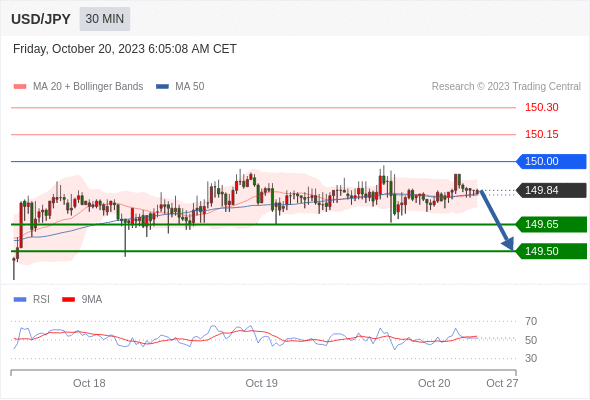The width and height of the screenshot is (590, 400).
Task: Click the green 149.65 support tag
Action: [551, 225]
